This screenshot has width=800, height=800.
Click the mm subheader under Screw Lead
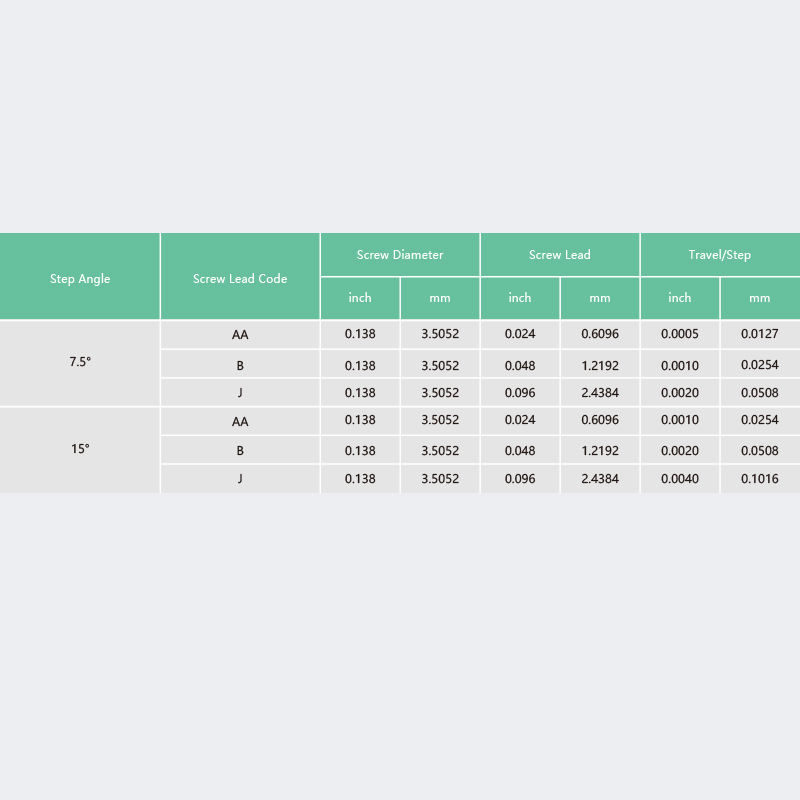click(600, 298)
